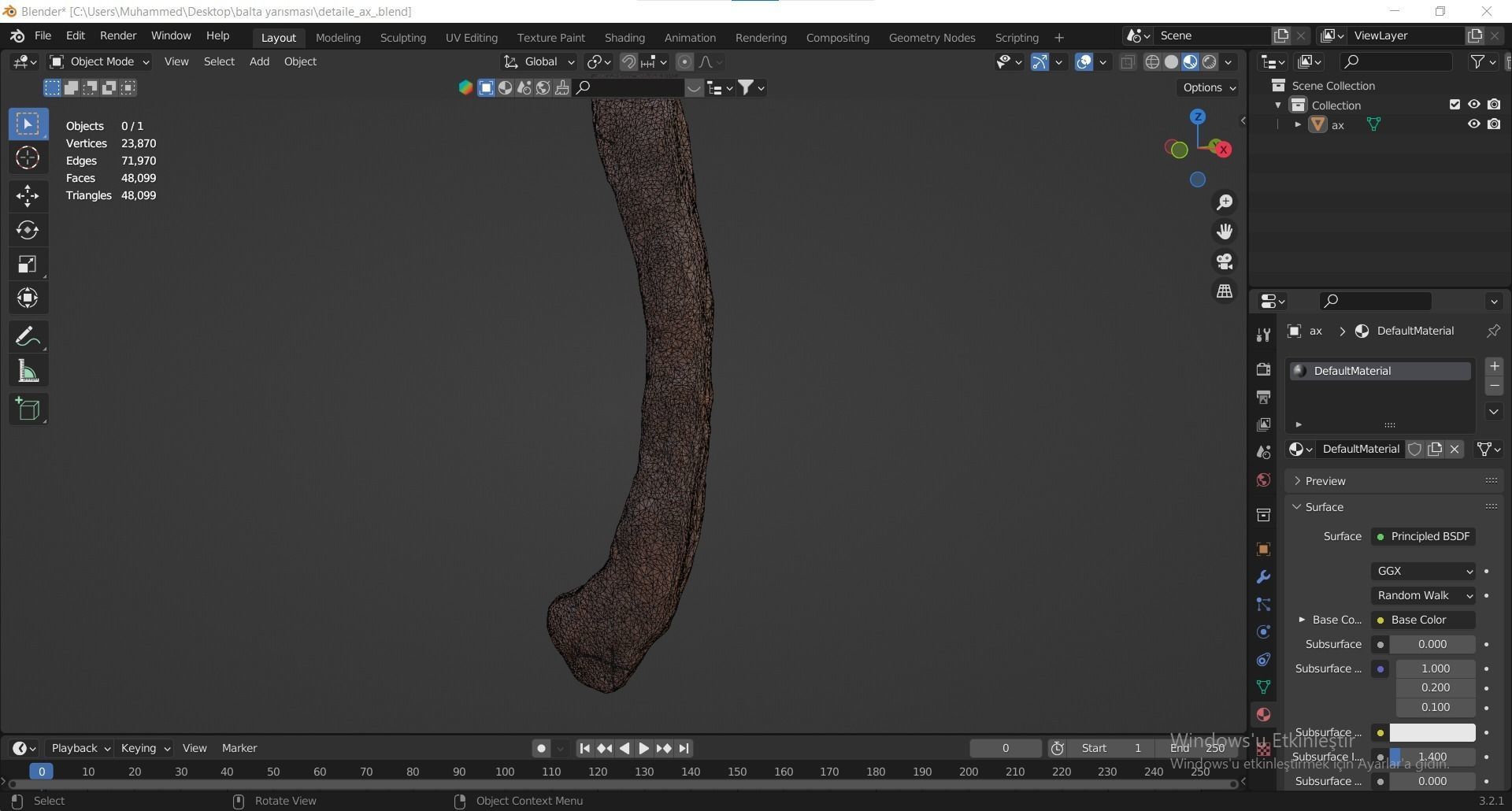This screenshot has width=1512, height=811.
Task: Click Principled BSDF surface shader button
Action: click(x=1423, y=536)
